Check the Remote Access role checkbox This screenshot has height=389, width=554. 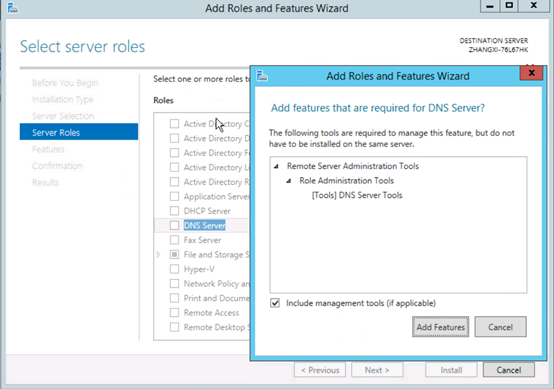coord(175,313)
